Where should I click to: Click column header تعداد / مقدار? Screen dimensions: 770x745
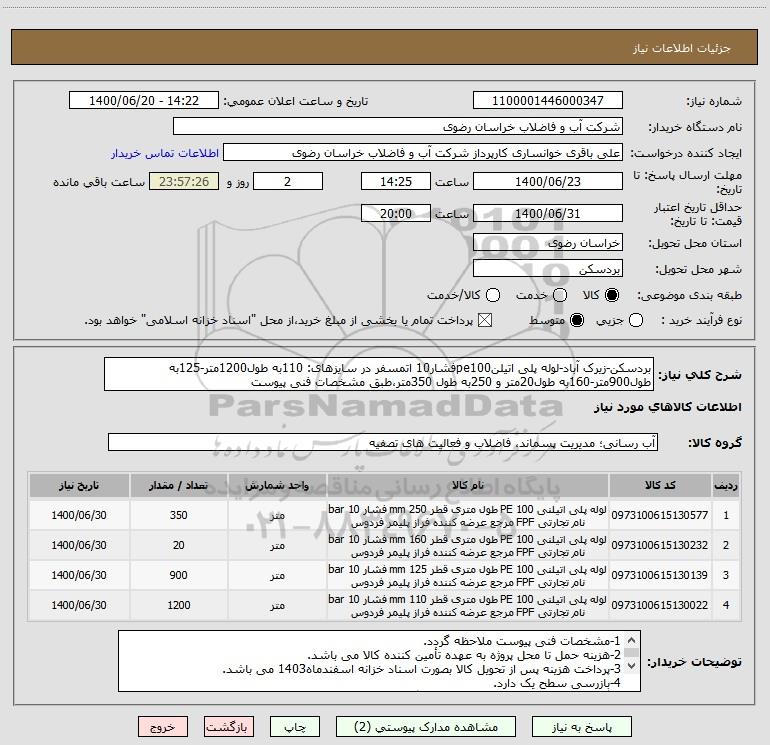[179, 485]
